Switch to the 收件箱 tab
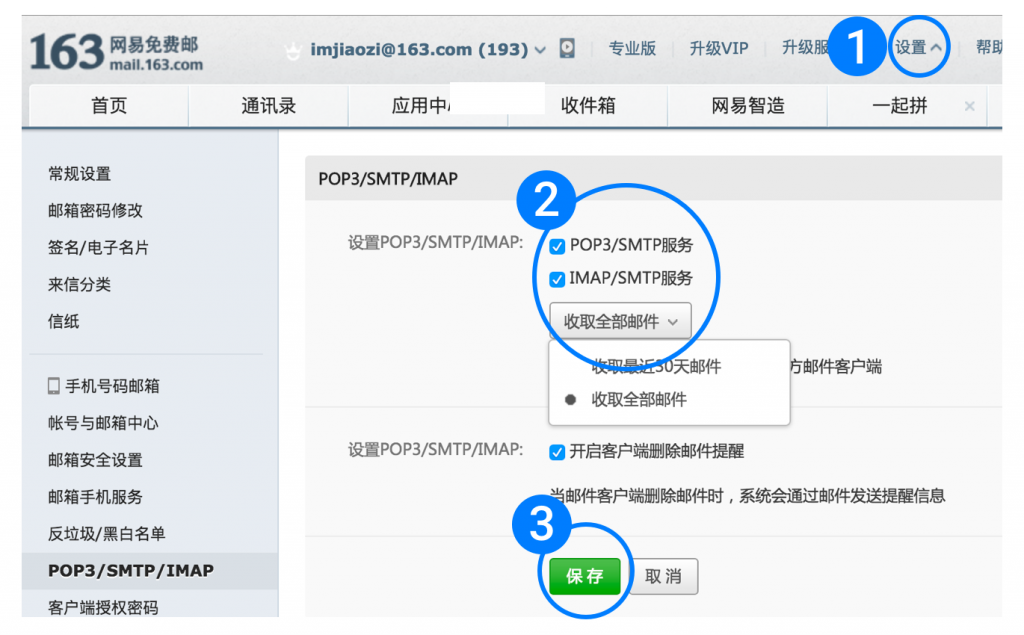The width and height of the screenshot is (1024, 635). 588,106
